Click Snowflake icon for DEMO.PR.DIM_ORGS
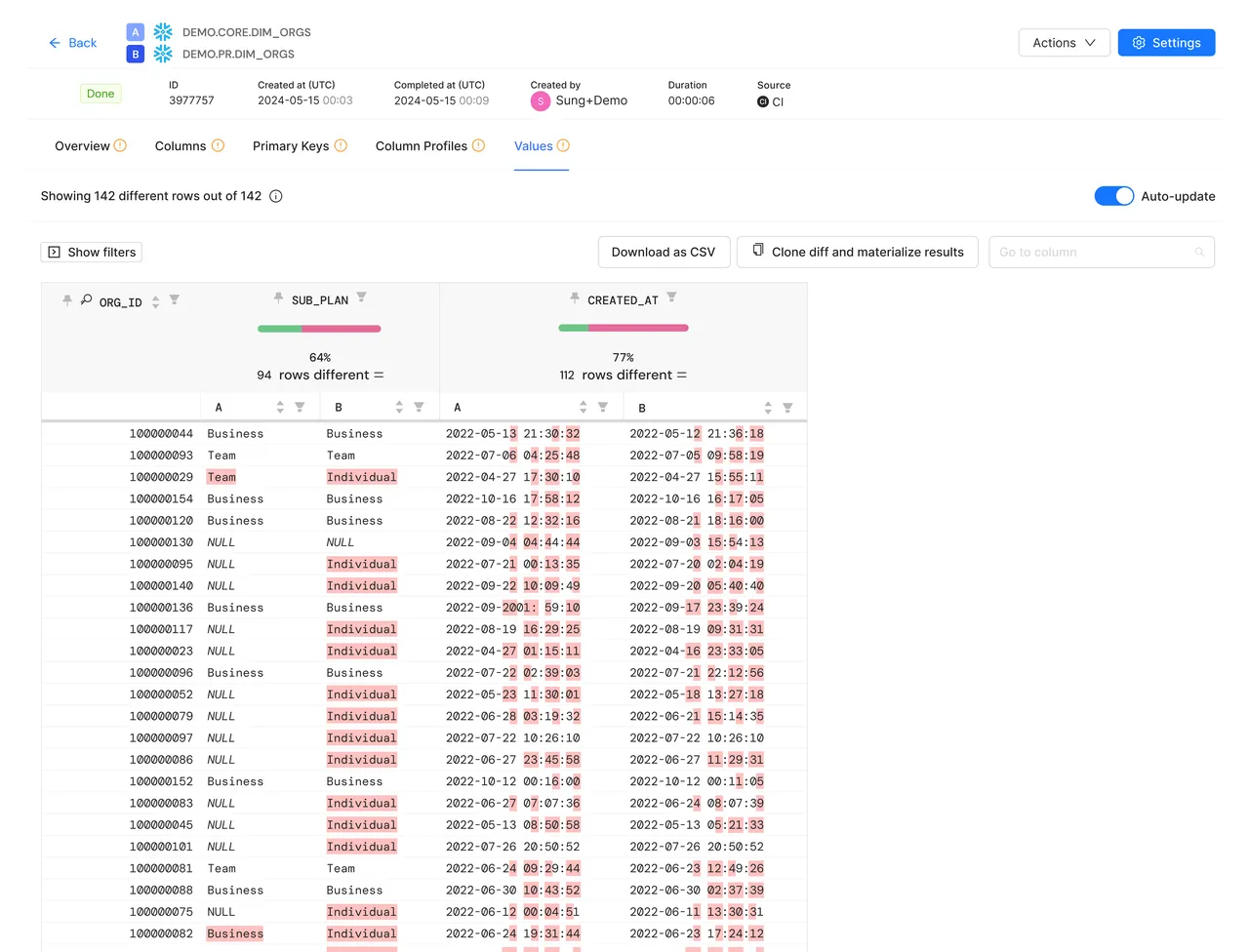The width and height of the screenshot is (1249, 952). coord(163,54)
